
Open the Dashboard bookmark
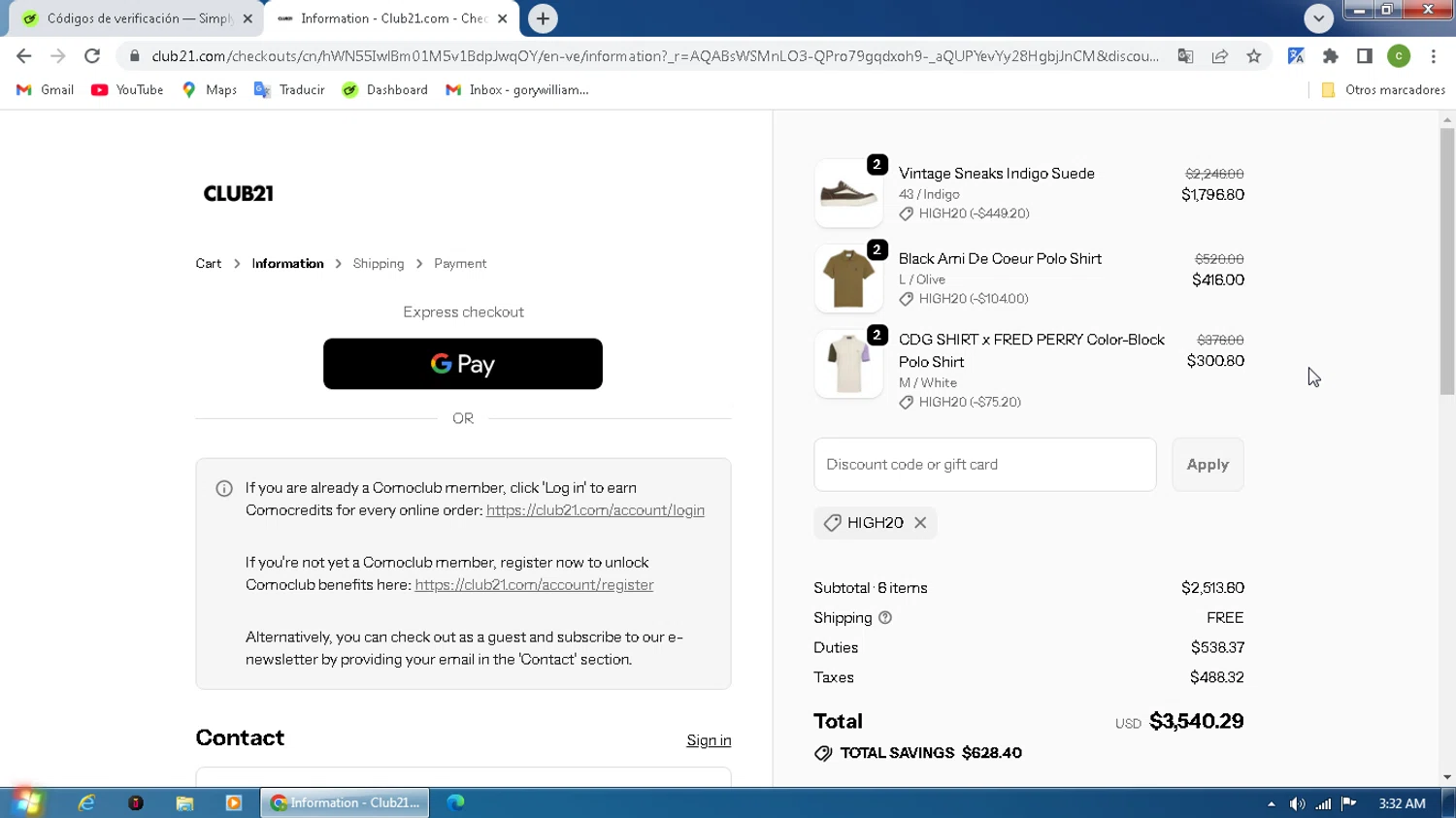click(385, 89)
